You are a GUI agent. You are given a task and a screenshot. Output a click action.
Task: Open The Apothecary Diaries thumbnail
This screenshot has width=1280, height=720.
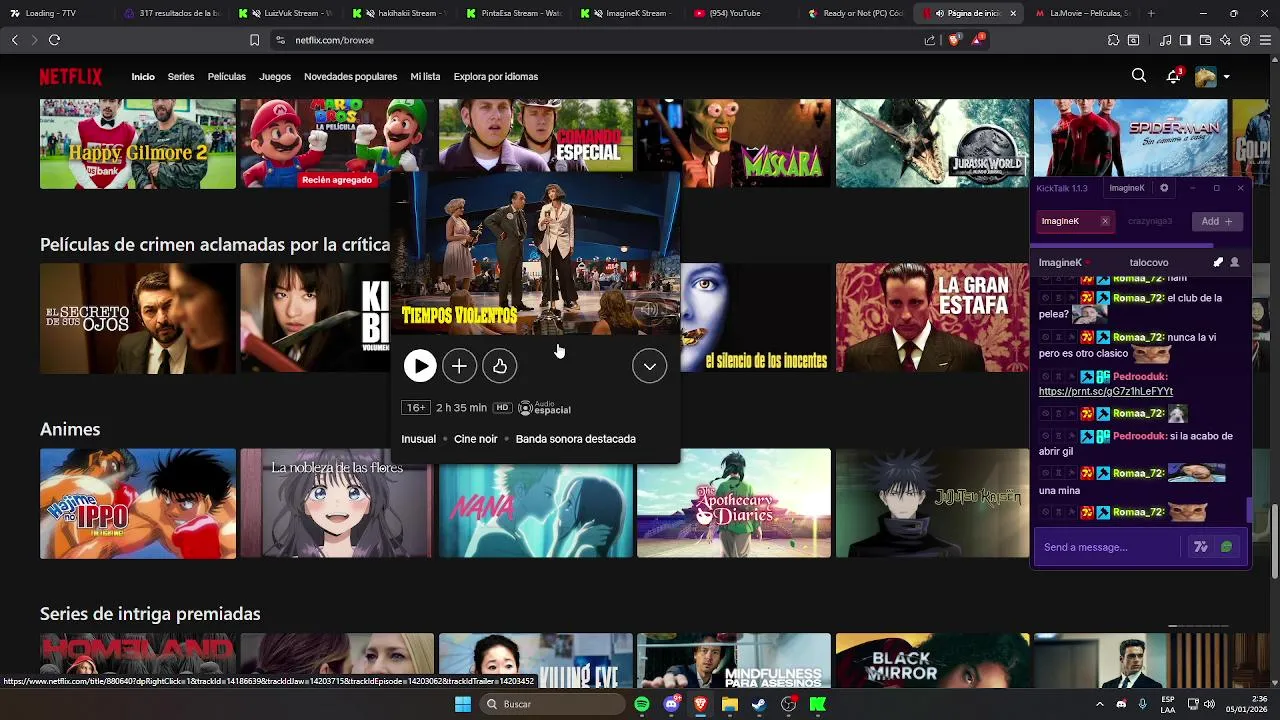click(x=734, y=503)
